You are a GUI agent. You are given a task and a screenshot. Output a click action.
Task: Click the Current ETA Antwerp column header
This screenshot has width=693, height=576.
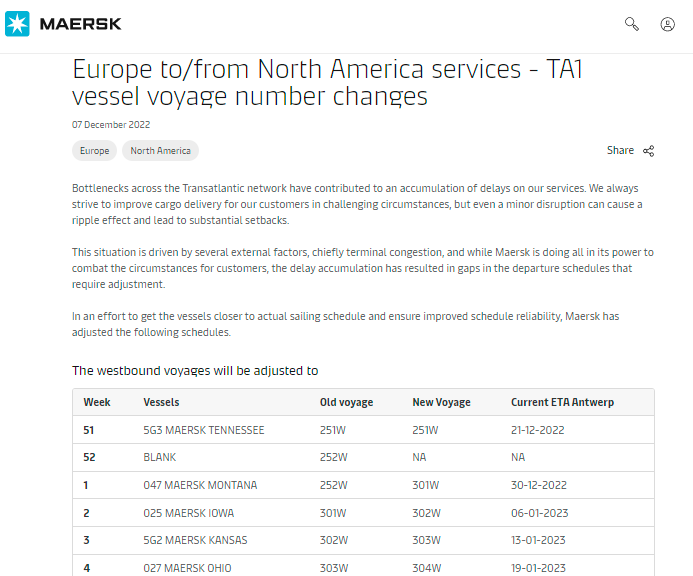pyautogui.click(x=562, y=402)
